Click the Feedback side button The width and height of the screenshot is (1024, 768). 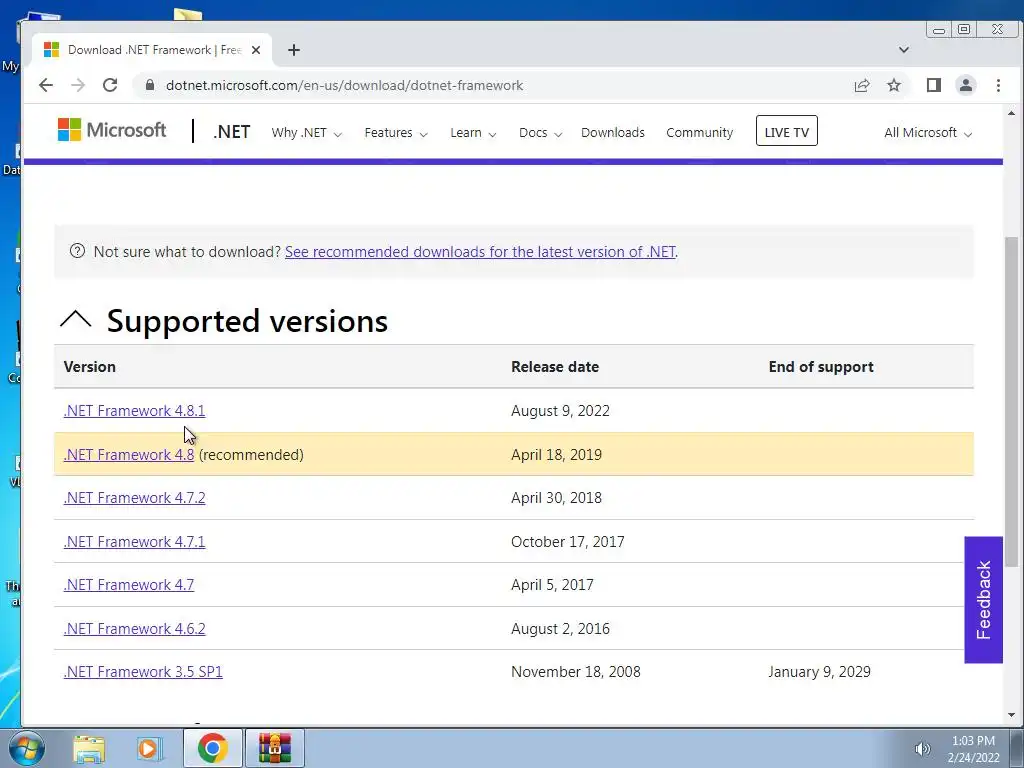pos(983,600)
